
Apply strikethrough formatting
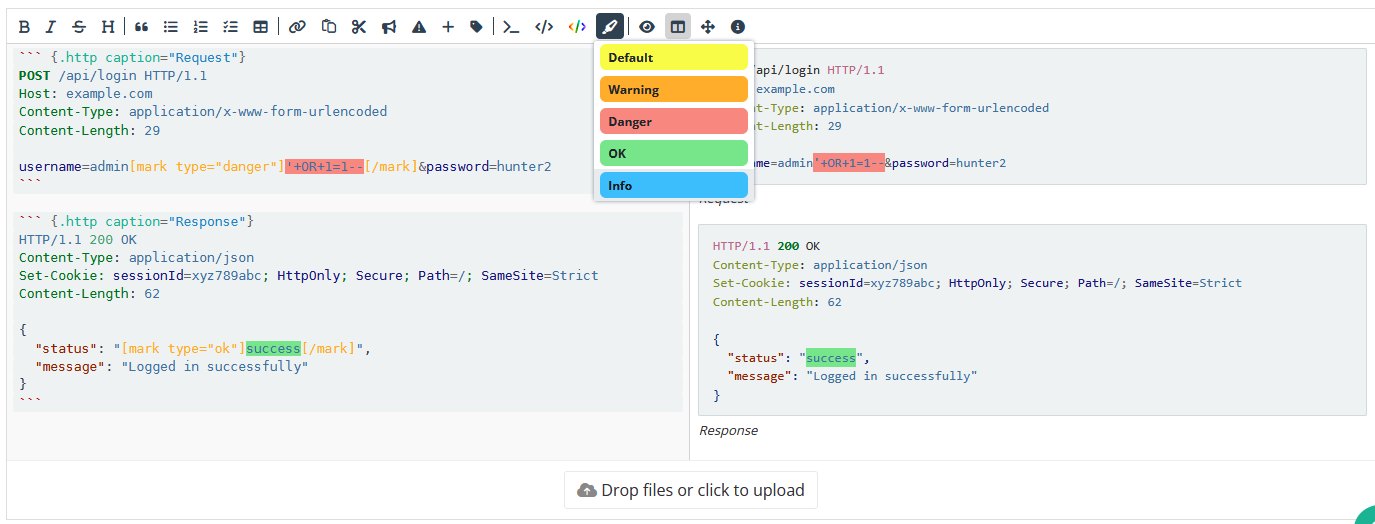pos(79,27)
